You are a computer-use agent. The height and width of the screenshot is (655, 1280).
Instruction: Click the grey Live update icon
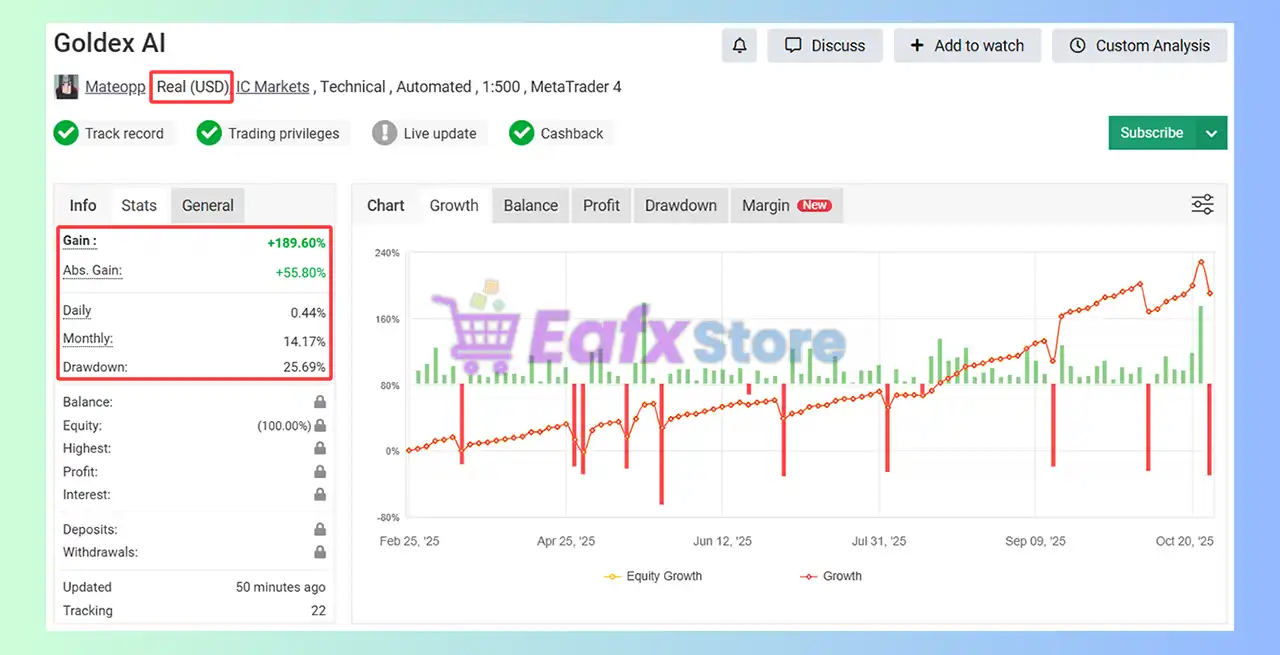[385, 132]
